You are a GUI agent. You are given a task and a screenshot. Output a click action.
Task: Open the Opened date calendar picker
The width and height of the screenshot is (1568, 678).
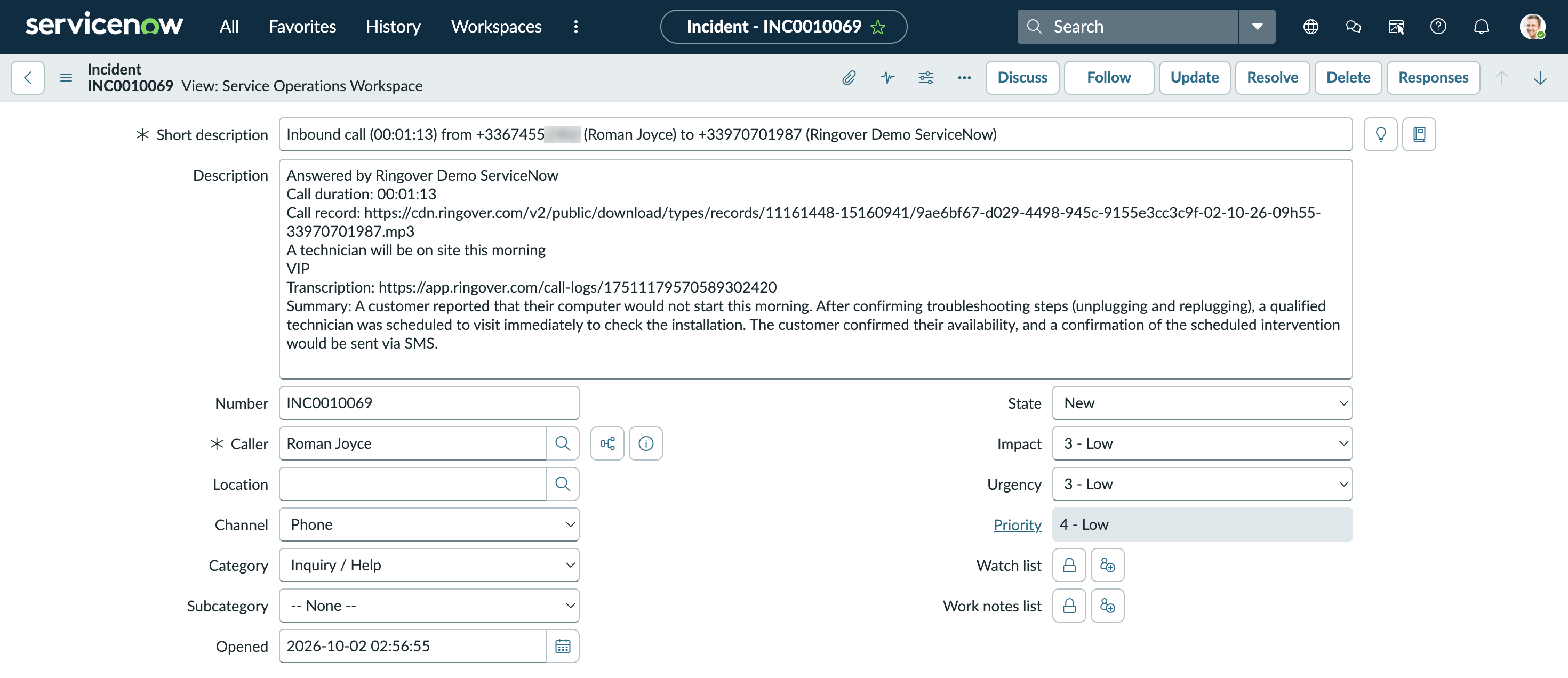[x=563, y=647]
